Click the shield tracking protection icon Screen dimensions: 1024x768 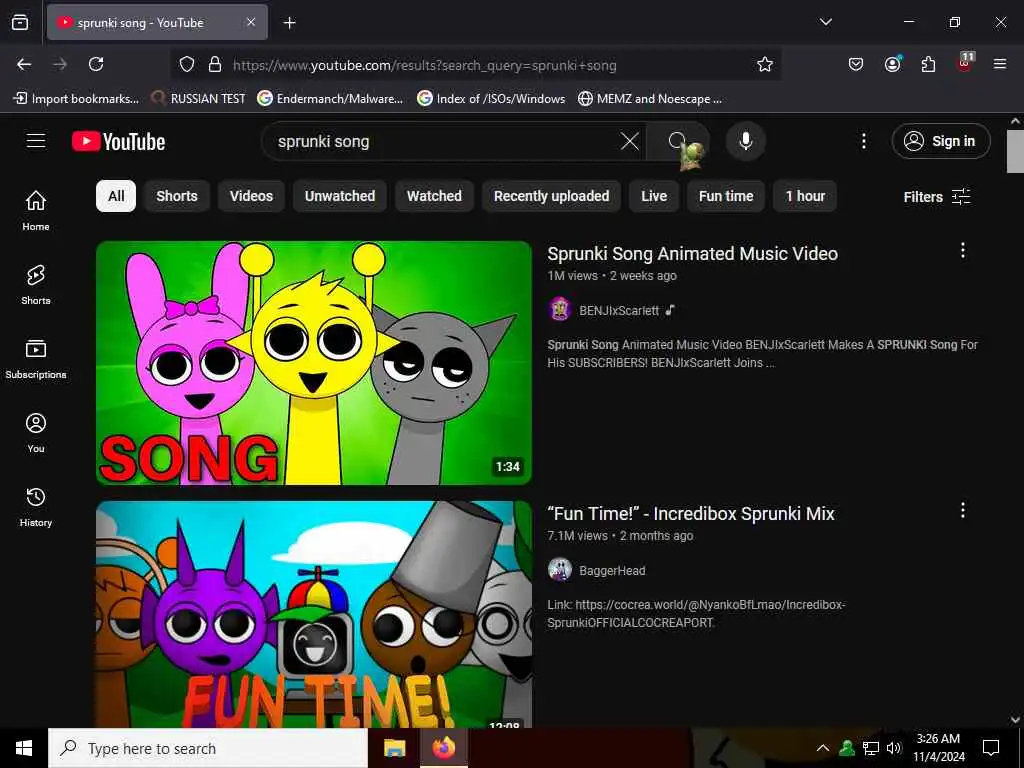[187, 64]
